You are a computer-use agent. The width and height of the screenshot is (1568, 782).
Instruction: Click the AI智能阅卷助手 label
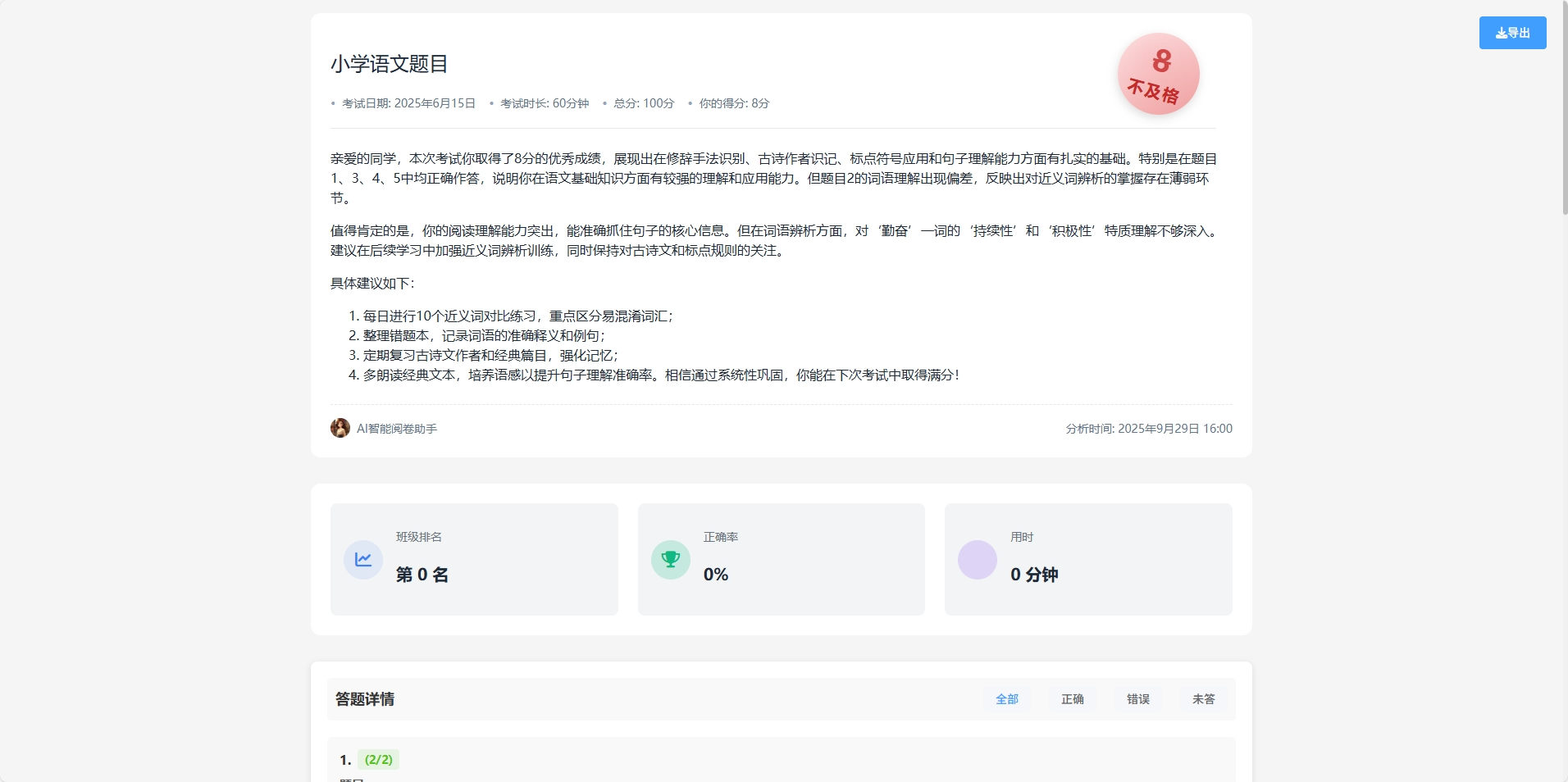pyautogui.click(x=397, y=429)
